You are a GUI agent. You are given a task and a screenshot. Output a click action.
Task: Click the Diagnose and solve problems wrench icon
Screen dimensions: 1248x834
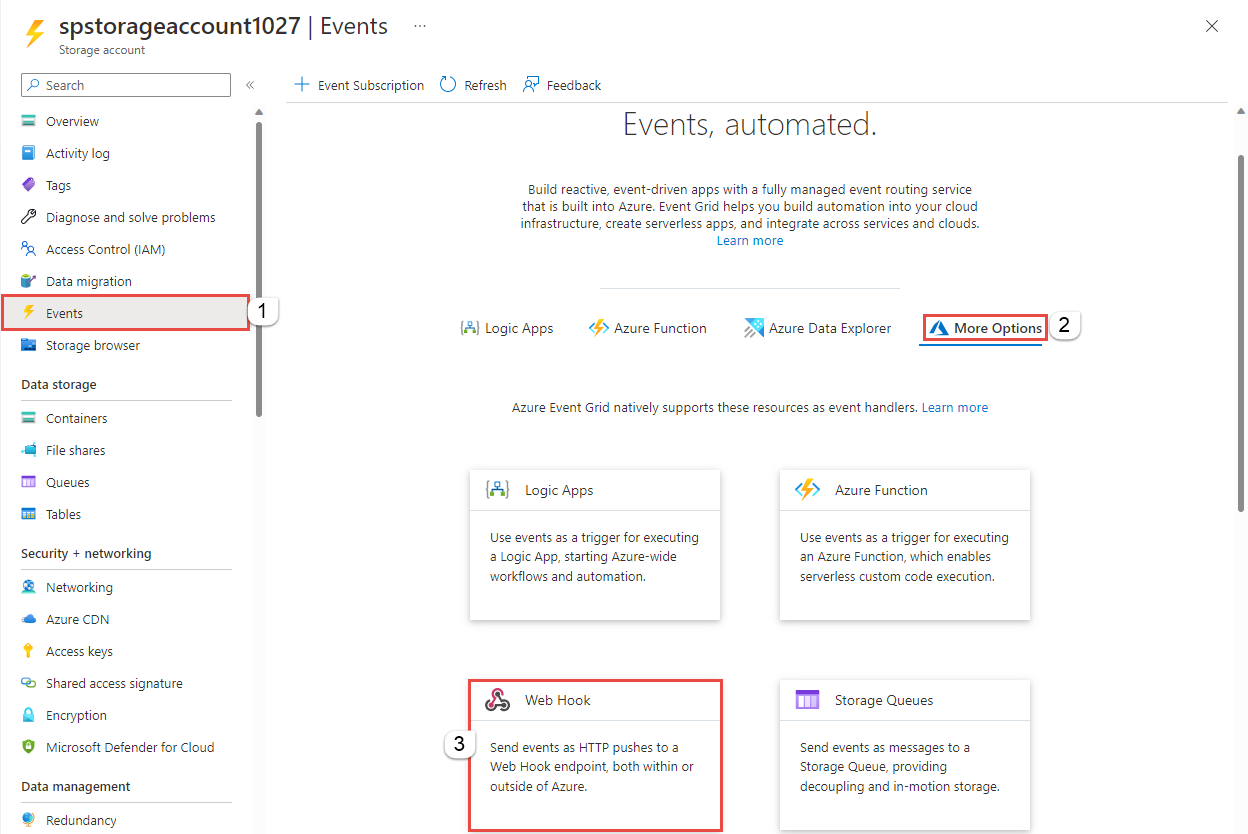[x=28, y=217]
